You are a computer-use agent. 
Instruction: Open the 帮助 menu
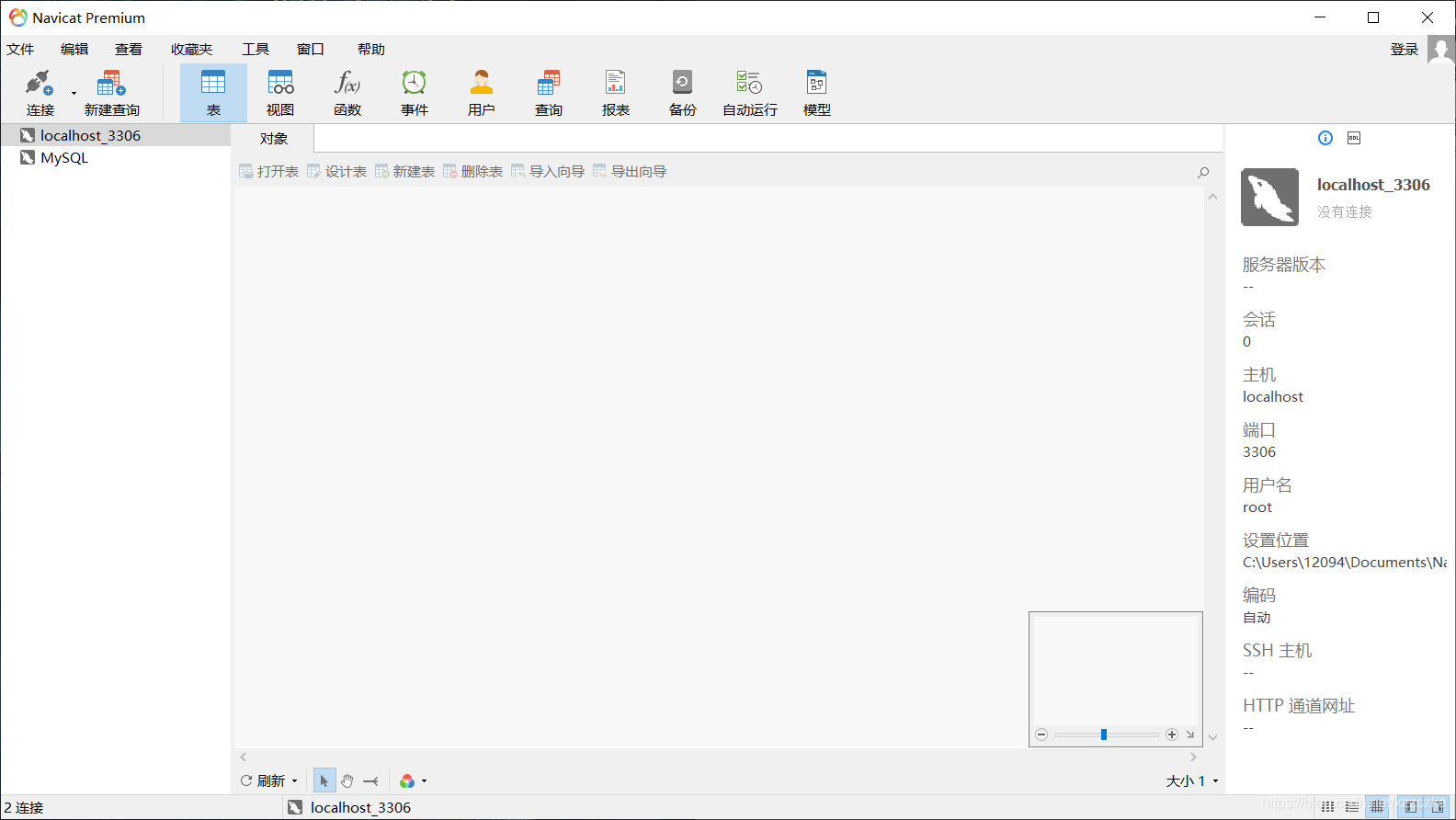(x=371, y=50)
